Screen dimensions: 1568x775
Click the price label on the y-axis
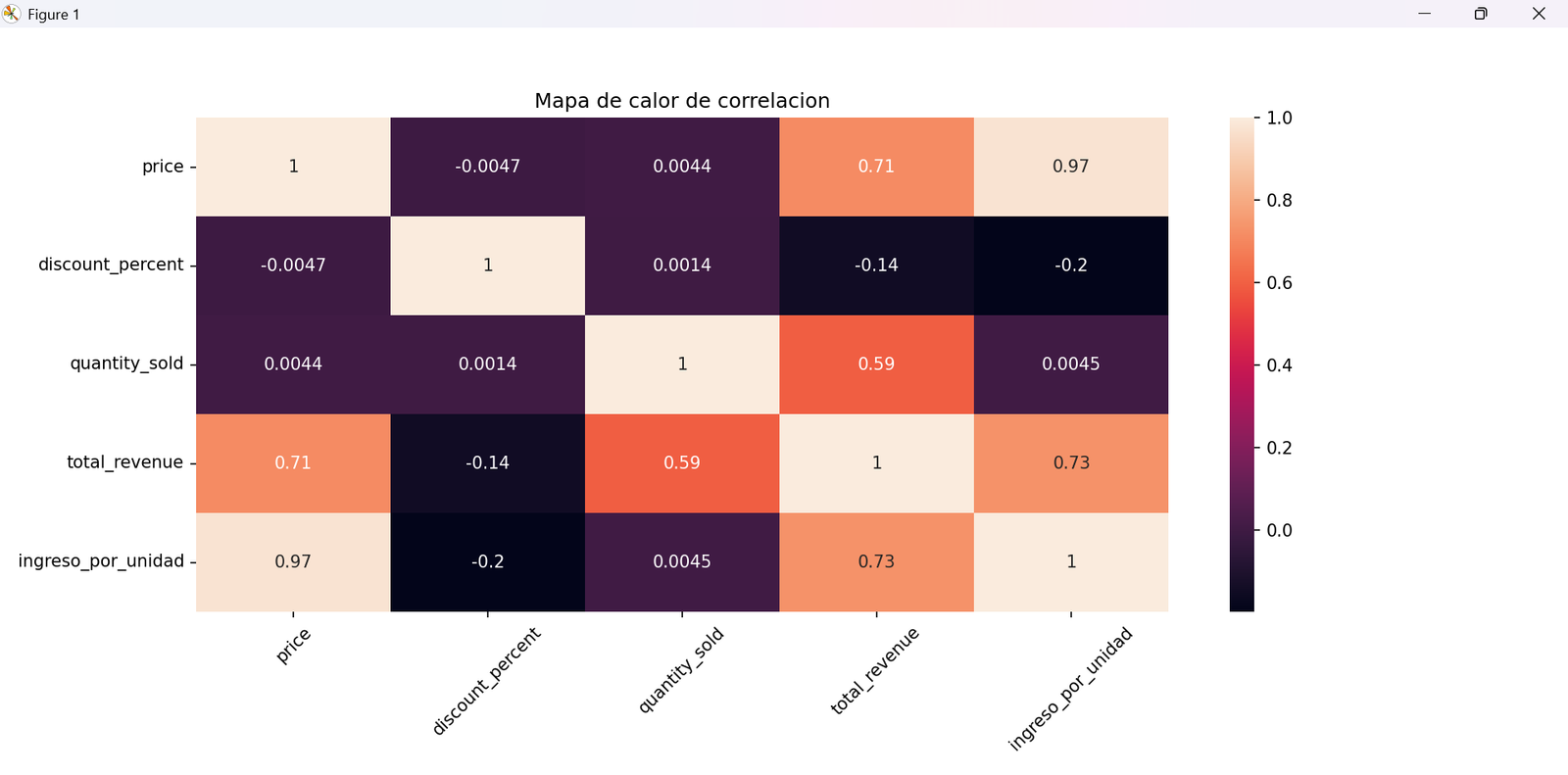coord(165,166)
